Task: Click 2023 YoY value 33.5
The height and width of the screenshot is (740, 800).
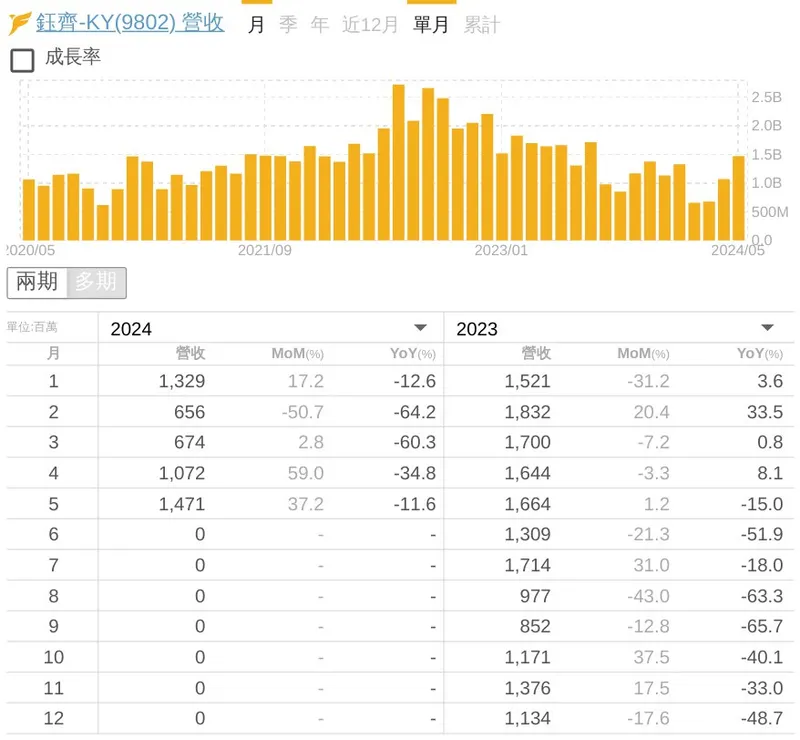Action: [x=765, y=412]
